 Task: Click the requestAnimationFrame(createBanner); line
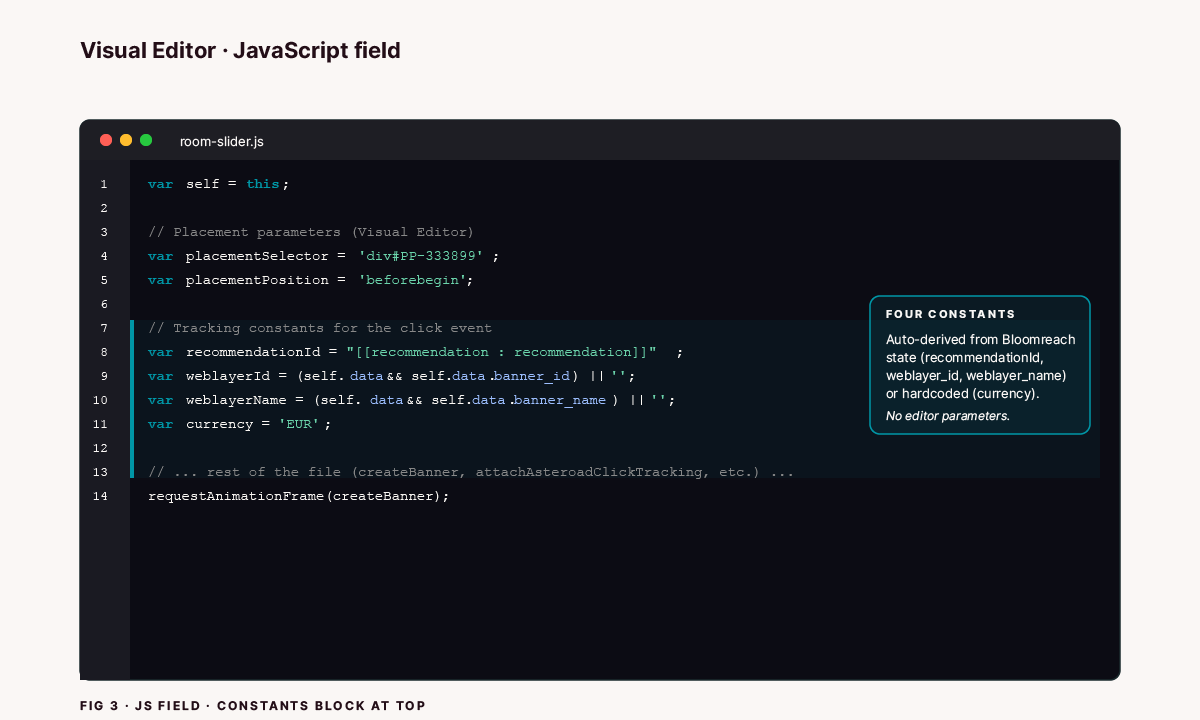click(x=299, y=496)
